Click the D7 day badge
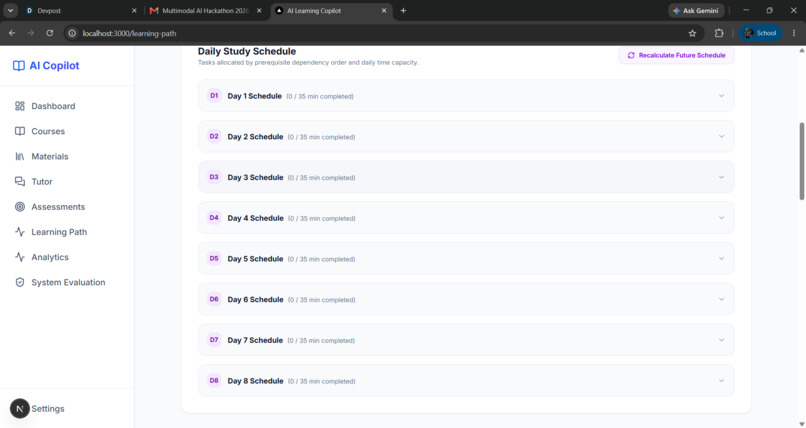The height and width of the screenshot is (428, 806). click(214, 340)
